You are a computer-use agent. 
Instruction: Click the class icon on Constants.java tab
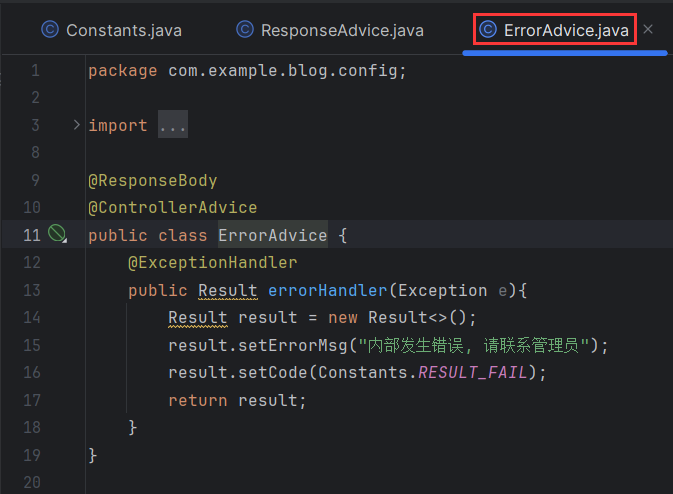coord(50,30)
